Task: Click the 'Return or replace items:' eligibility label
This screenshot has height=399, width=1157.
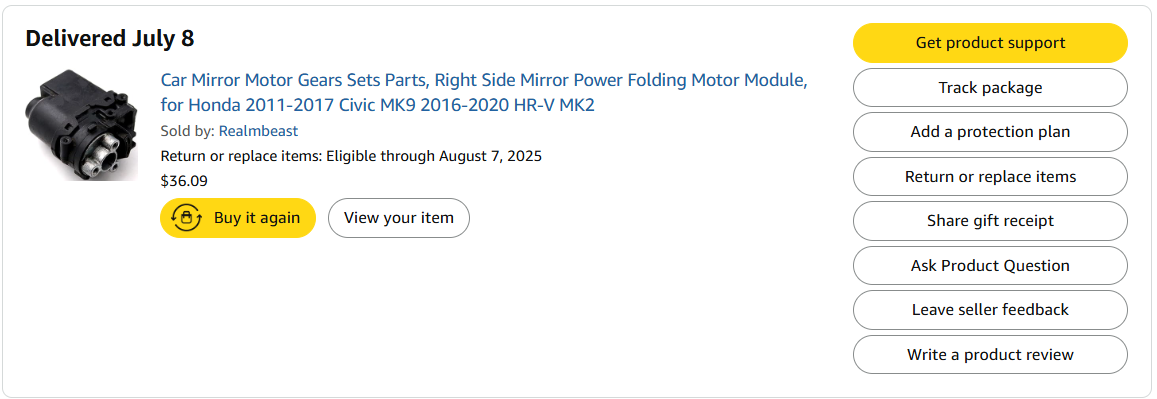Action: [x=241, y=156]
